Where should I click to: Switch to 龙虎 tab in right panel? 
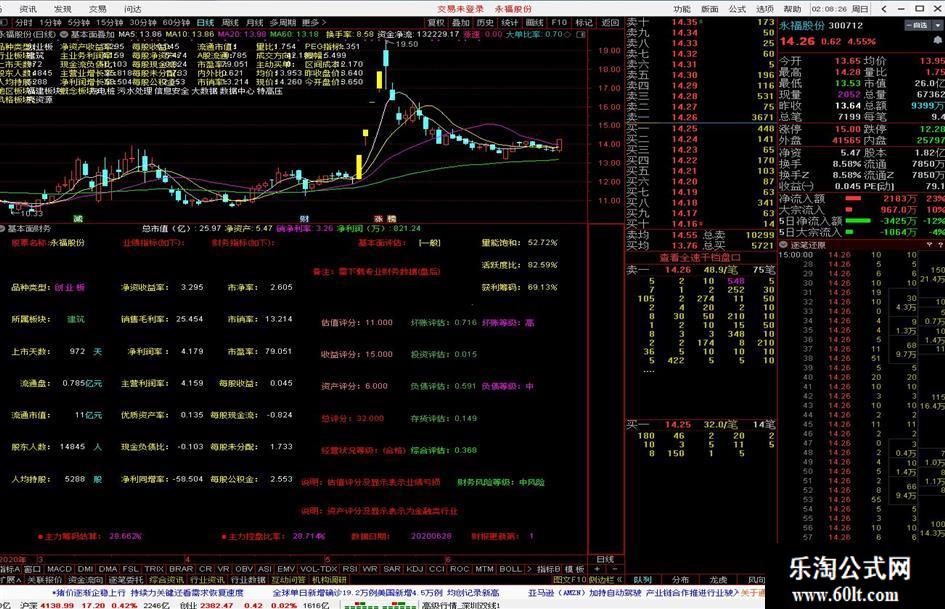pyautogui.click(x=718, y=579)
